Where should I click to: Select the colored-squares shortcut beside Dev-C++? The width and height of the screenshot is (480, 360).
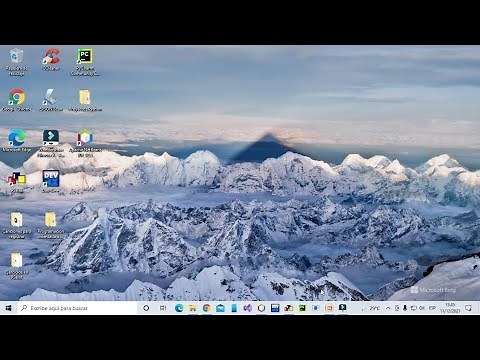17,182
